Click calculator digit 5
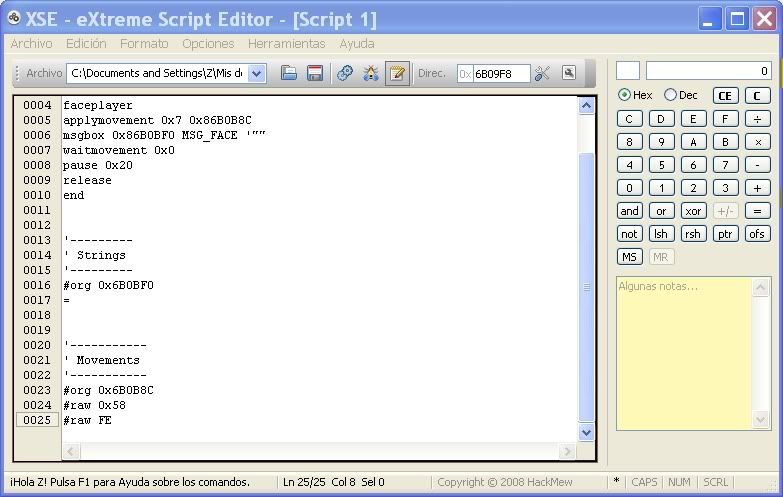The image size is (783, 497). click(x=661, y=165)
